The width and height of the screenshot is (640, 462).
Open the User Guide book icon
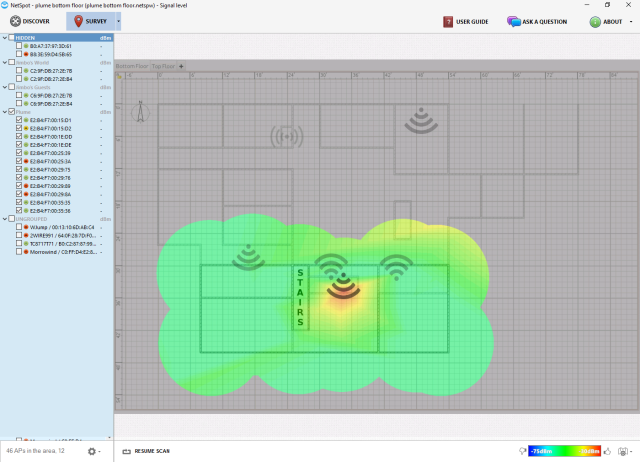coord(449,21)
